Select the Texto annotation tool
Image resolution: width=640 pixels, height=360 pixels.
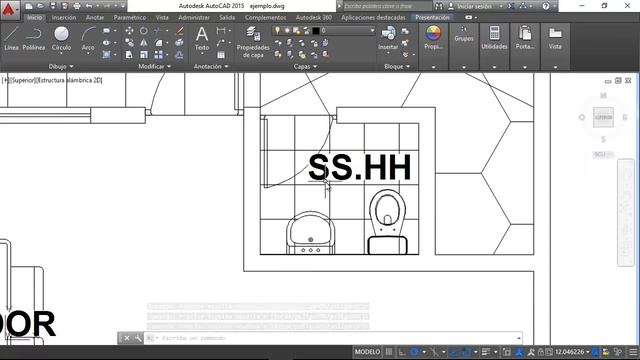pos(202,39)
